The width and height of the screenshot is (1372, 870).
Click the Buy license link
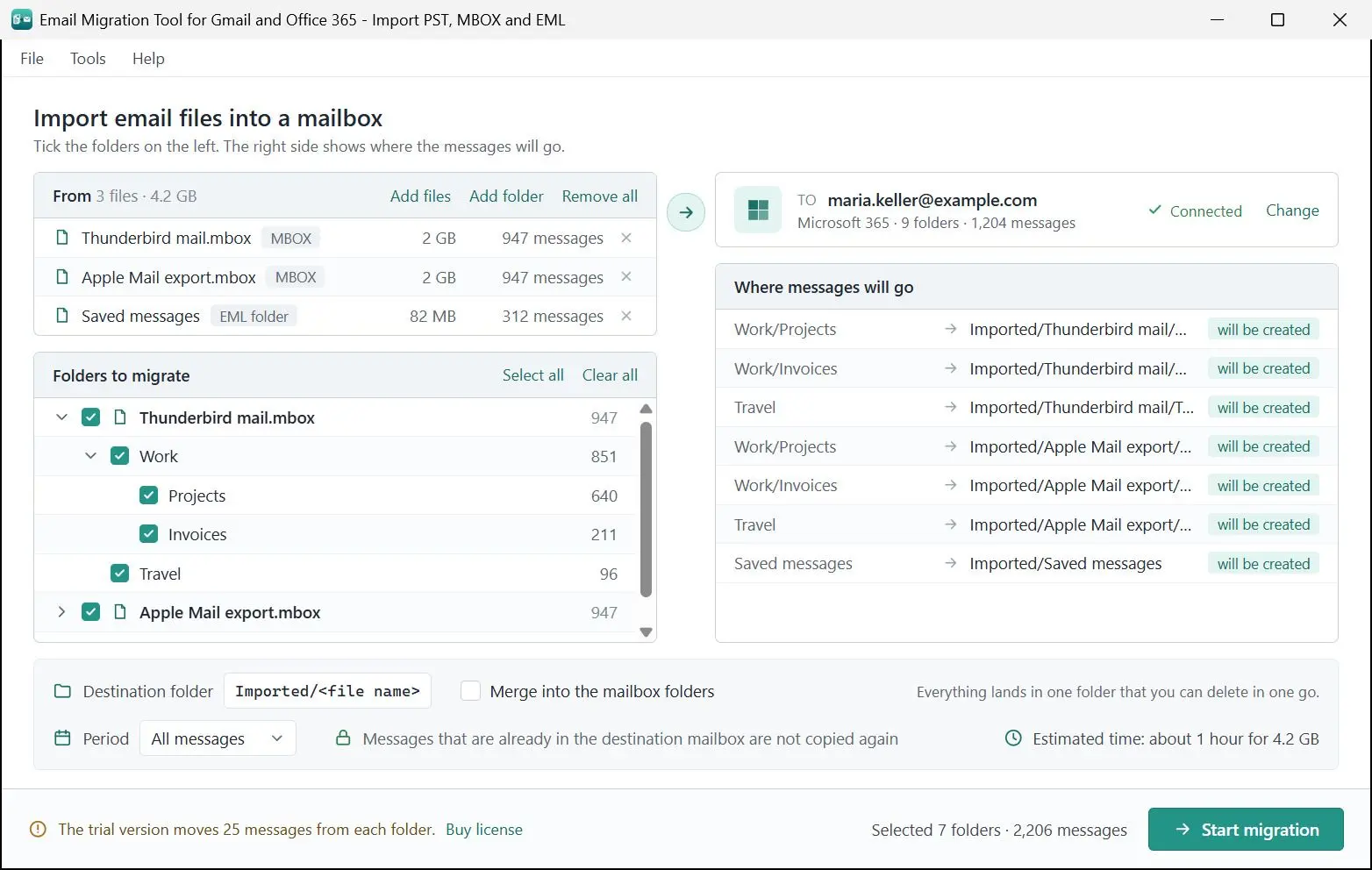coord(484,830)
